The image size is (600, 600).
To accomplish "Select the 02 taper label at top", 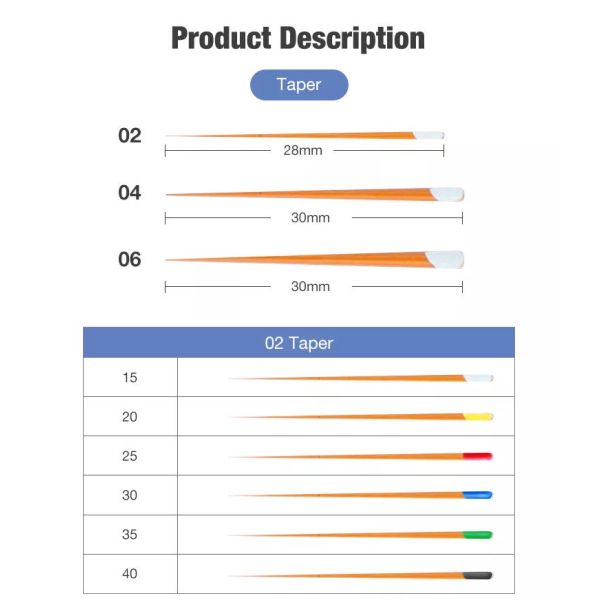I will point(130,135).
